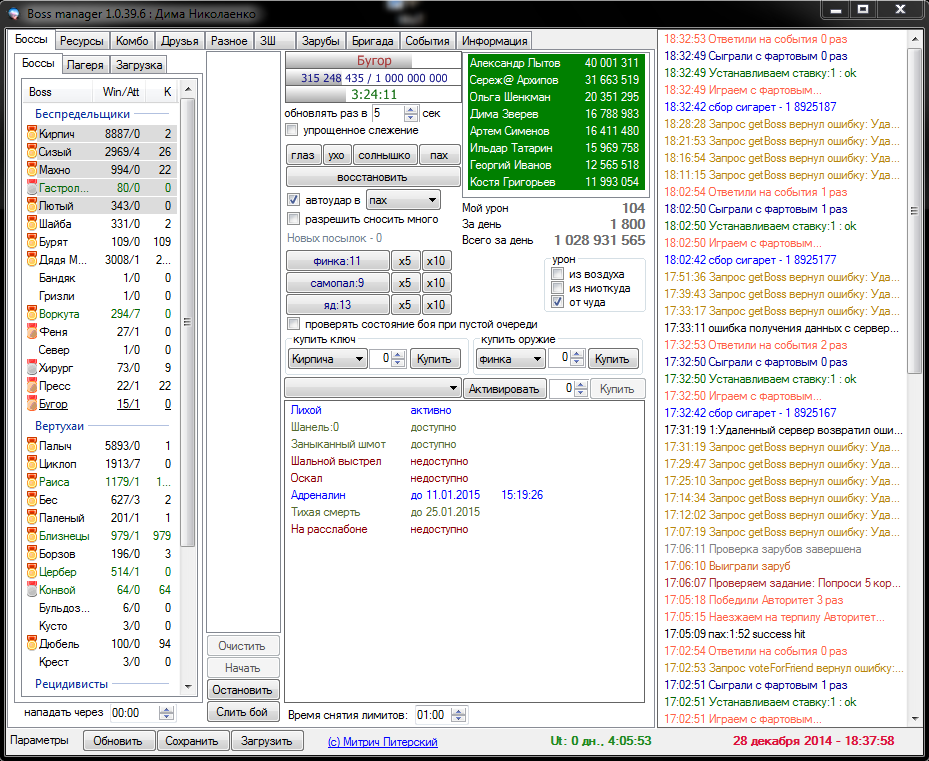Click x10 button next to самопал:9
This screenshot has width=929, height=761.
pyautogui.click(x=435, y=283)
